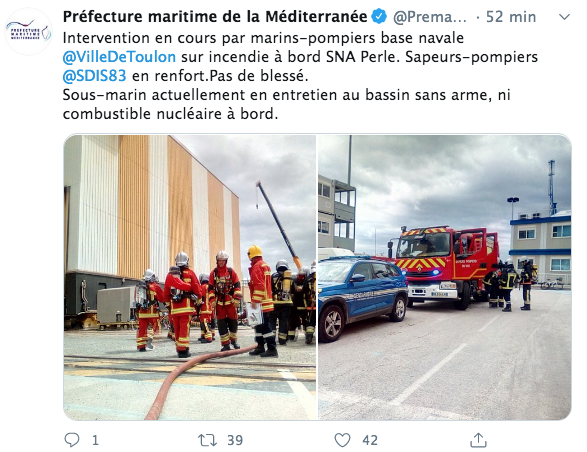The image size is (587, 452).
Task: Open the 52 min timestamp link
Action: pos(511,17)
